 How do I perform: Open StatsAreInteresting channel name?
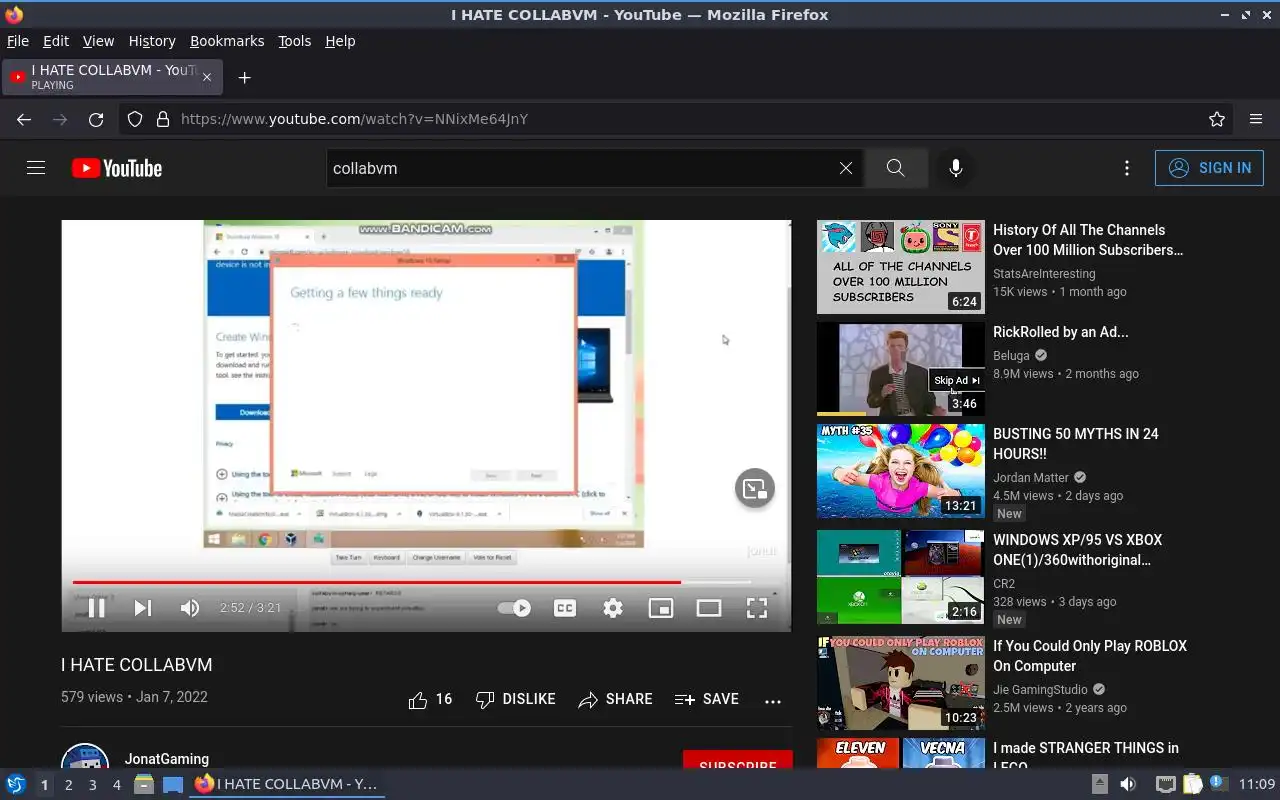(x=1044, y=274)
